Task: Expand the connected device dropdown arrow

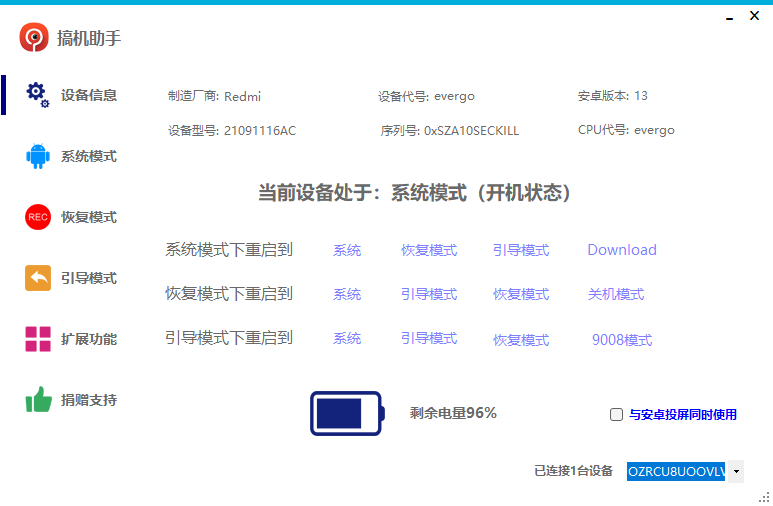Action: pos(736,471)
